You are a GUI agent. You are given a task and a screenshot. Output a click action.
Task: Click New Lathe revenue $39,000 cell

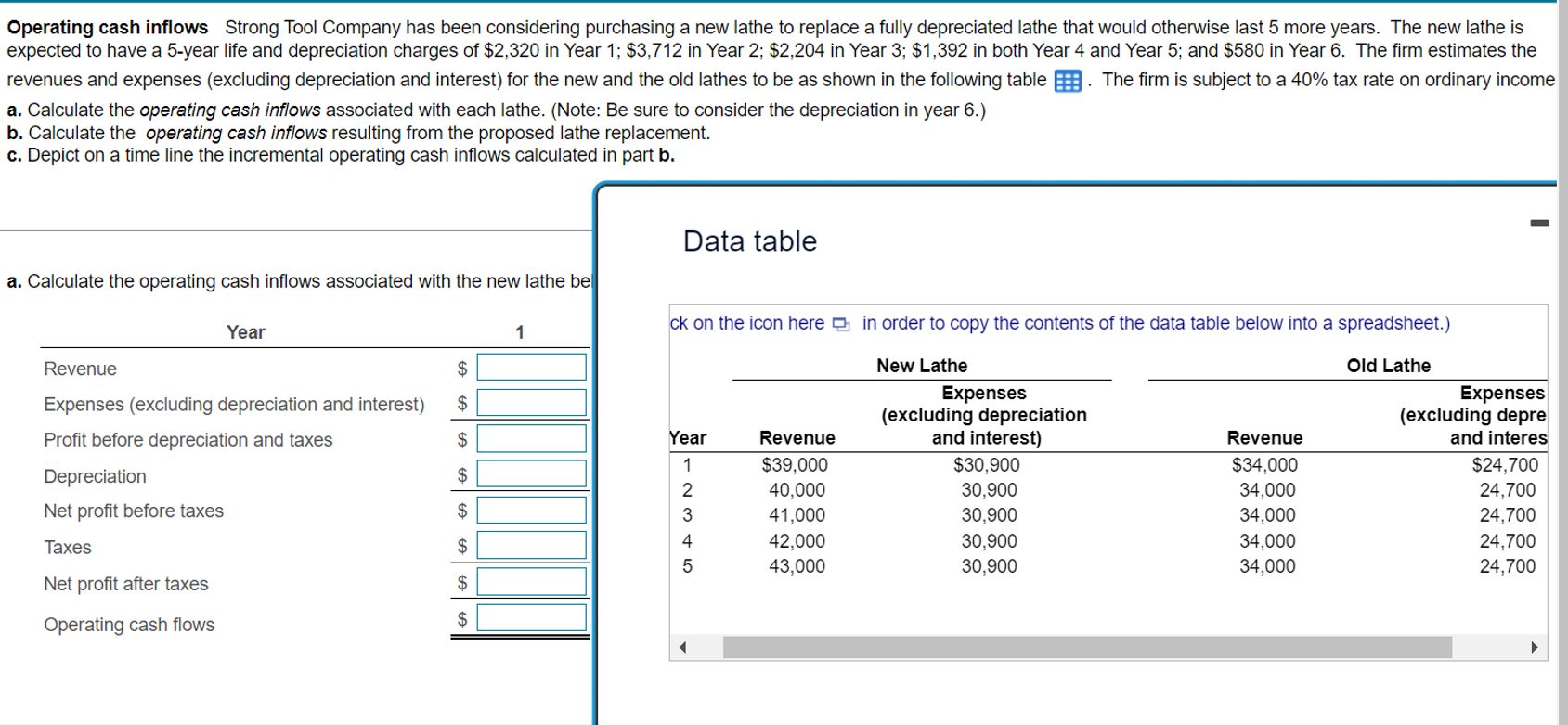point(795,465)
